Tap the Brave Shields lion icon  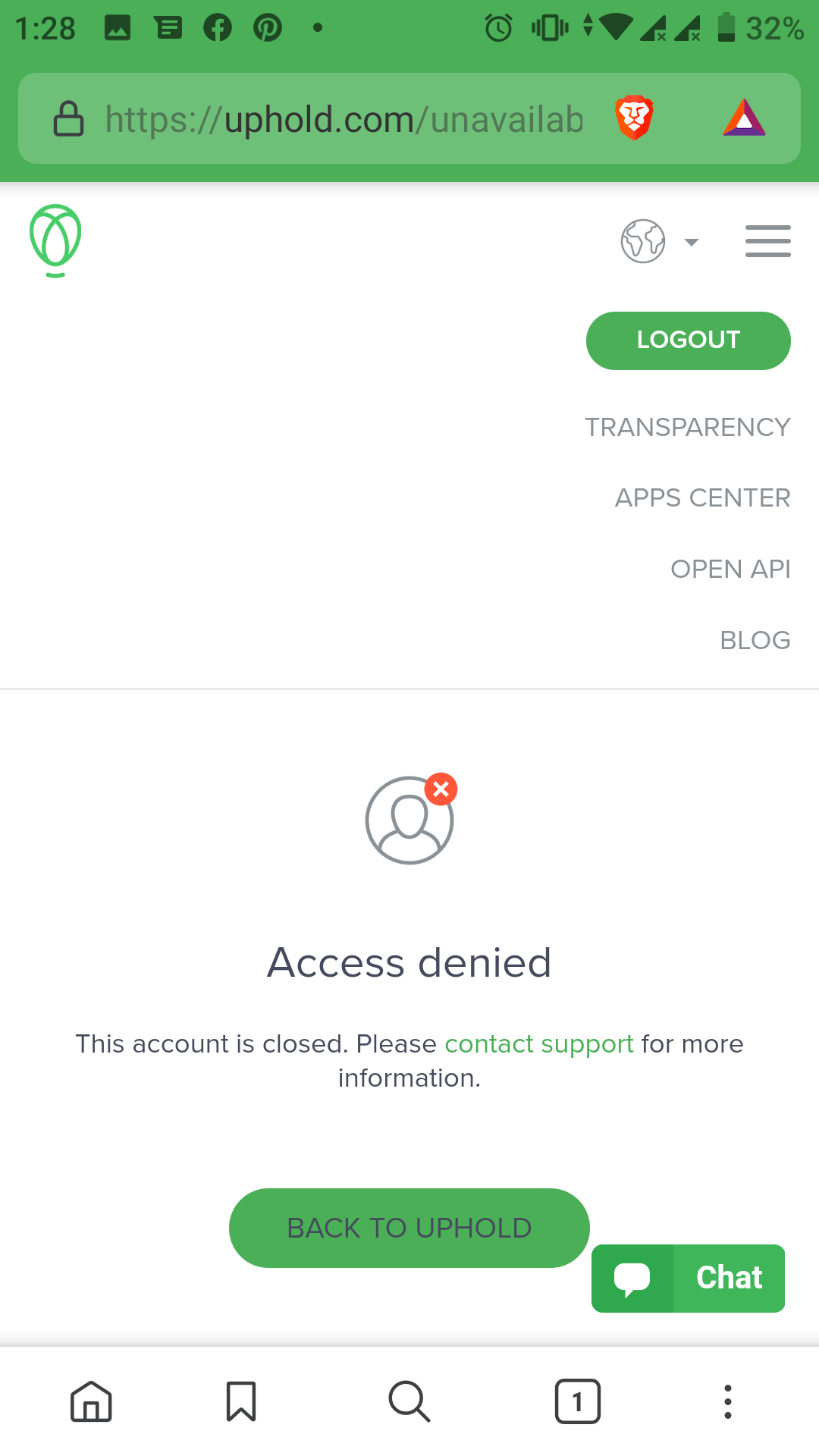(634, 118)
